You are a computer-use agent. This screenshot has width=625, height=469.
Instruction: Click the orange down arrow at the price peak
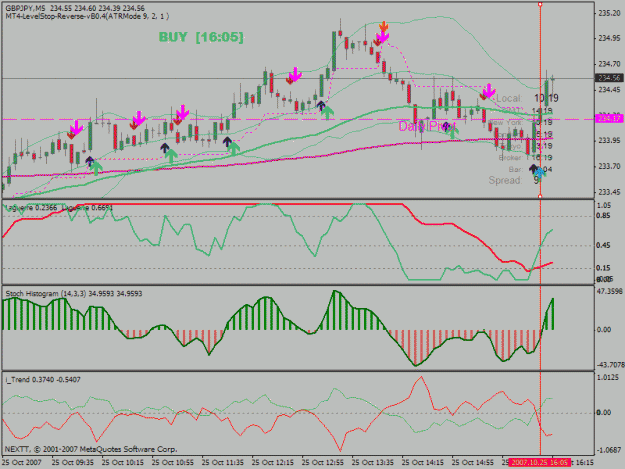tap(383, 26)
